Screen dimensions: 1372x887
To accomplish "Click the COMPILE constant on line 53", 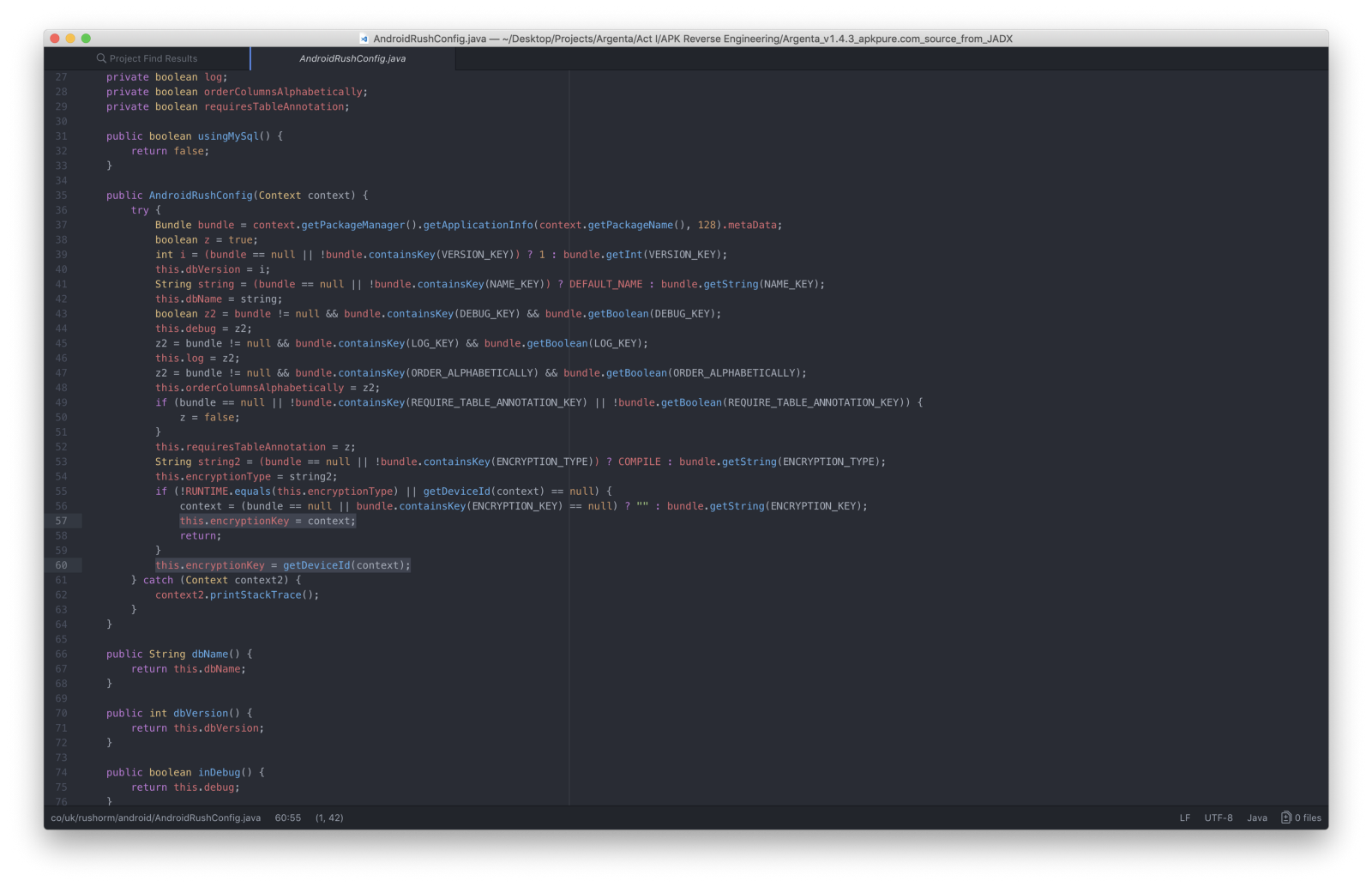I will [640, 462].
